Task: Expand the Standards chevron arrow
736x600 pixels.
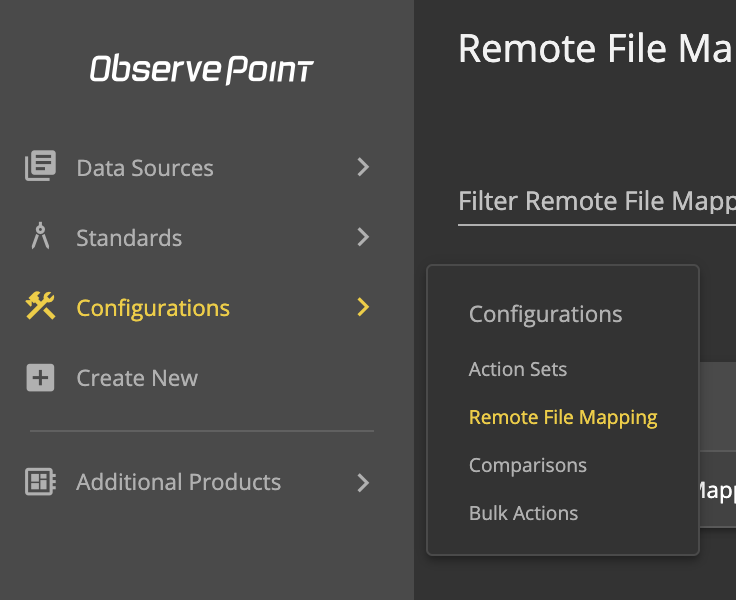Action: (x=363, y=237)
